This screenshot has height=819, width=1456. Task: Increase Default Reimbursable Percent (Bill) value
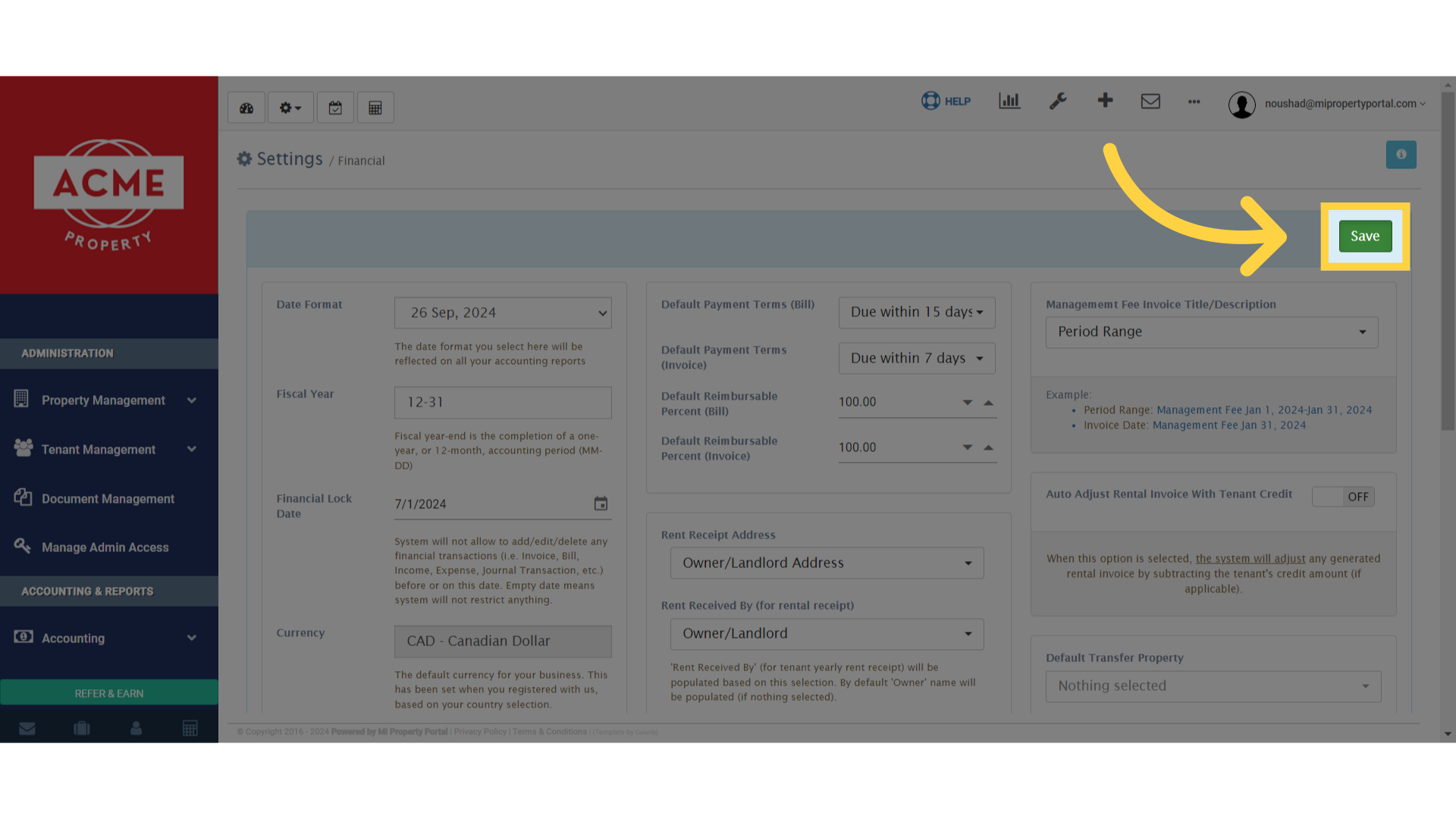pyautogui.click(x=988, y=403)
